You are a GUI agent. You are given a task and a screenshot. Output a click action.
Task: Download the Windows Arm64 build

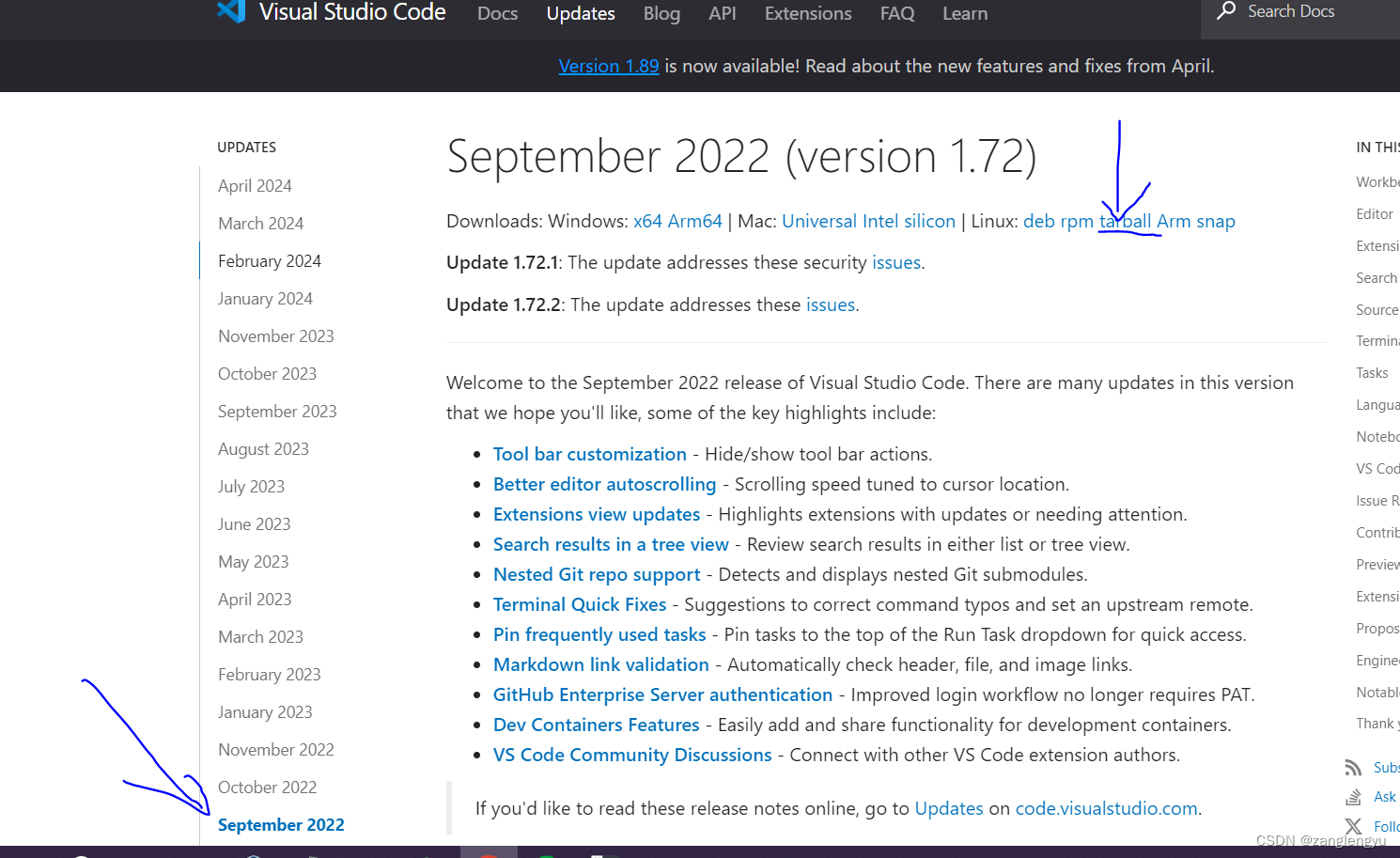point(694,221)
